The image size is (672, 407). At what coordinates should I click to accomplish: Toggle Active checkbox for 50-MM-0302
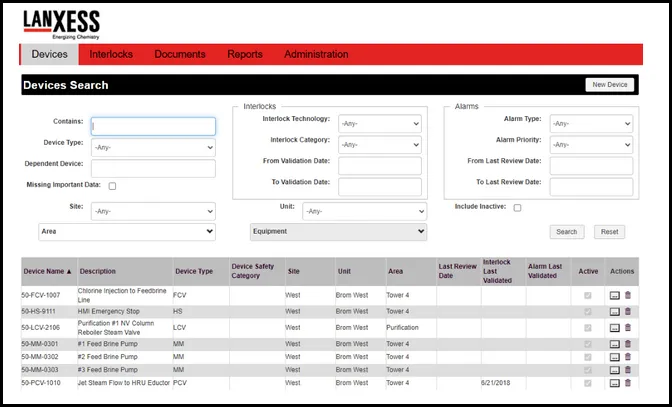pos(588,357)
